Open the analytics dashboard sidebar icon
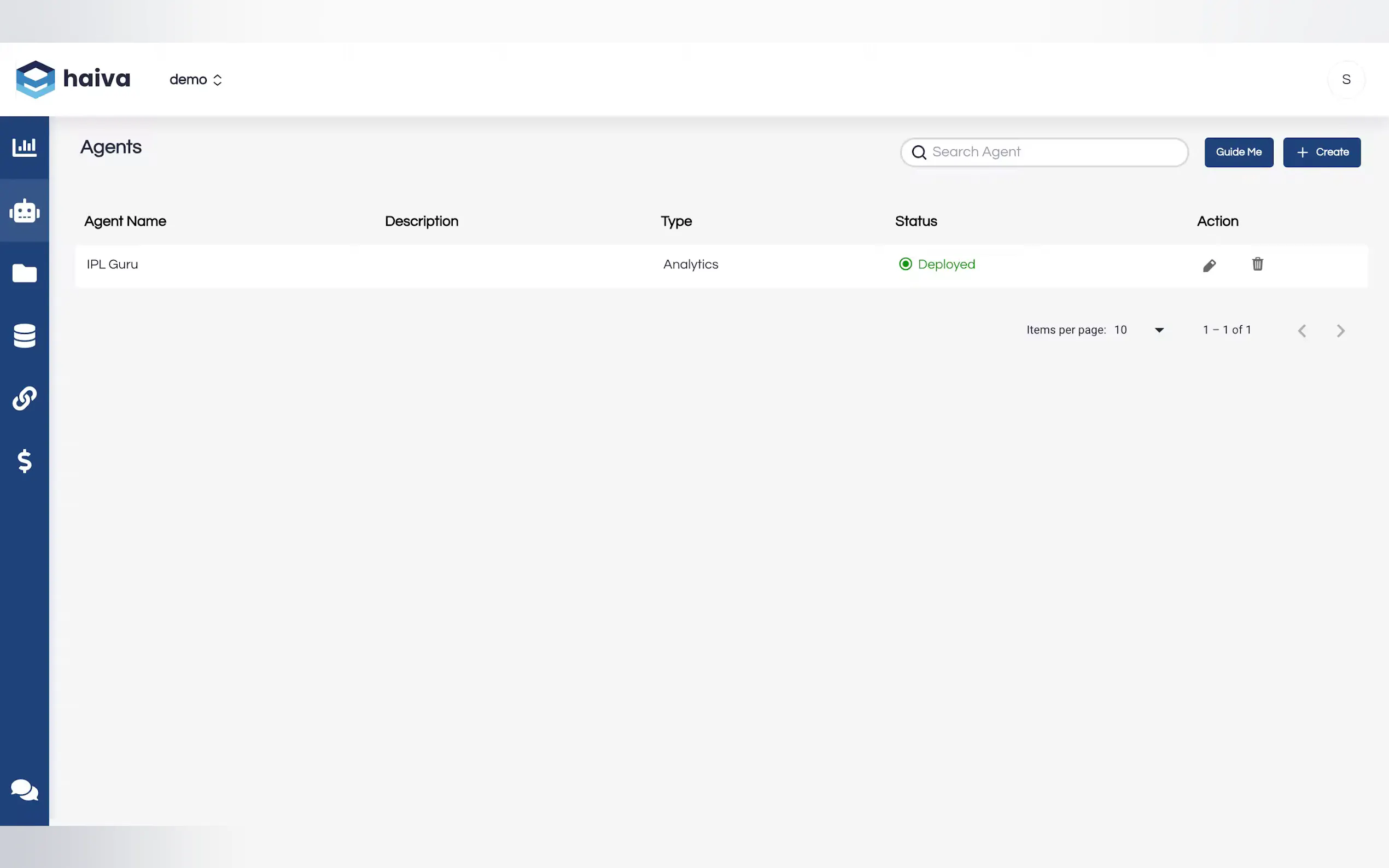 coord(24,148)
